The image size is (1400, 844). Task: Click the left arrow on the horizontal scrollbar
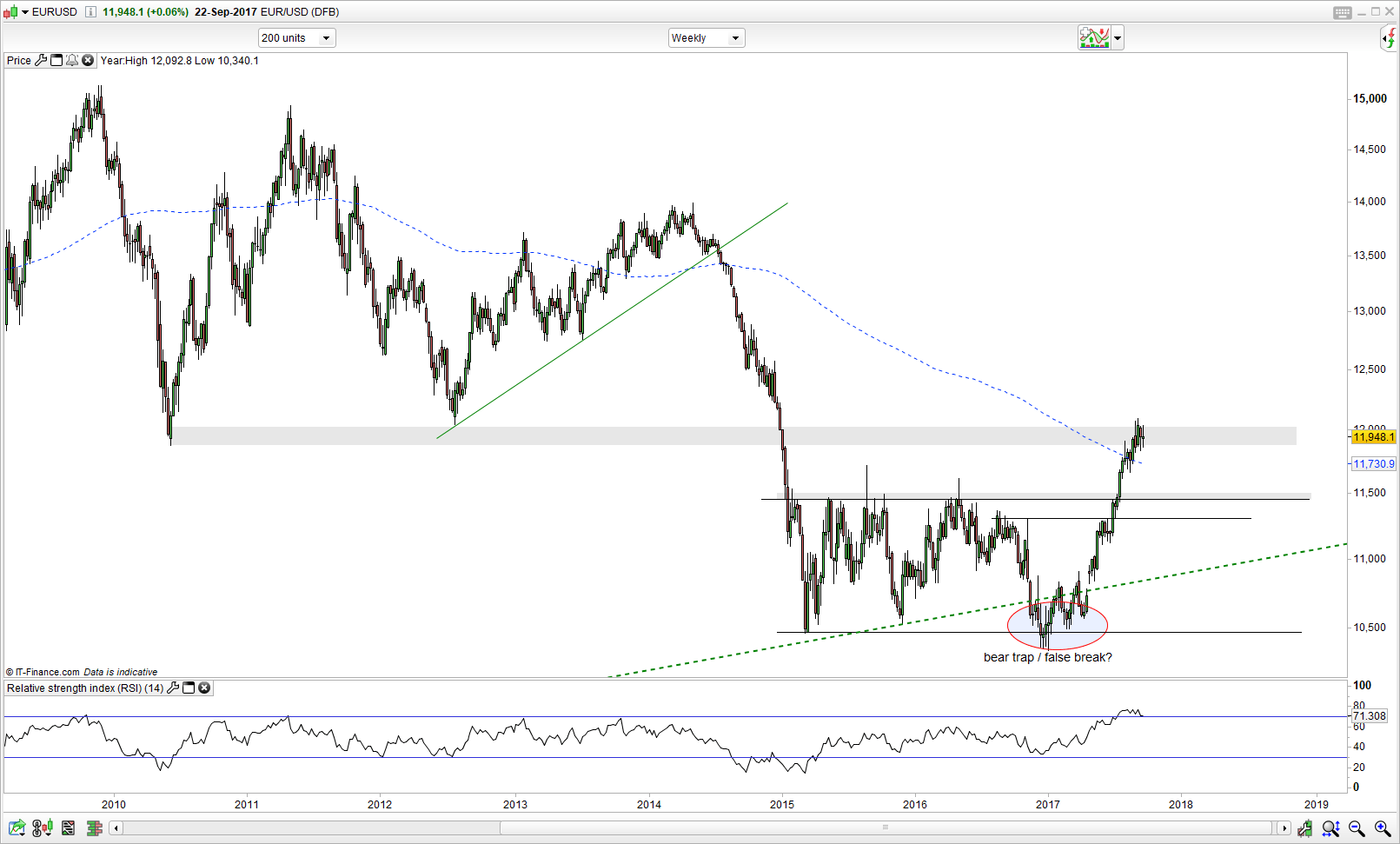116,827
